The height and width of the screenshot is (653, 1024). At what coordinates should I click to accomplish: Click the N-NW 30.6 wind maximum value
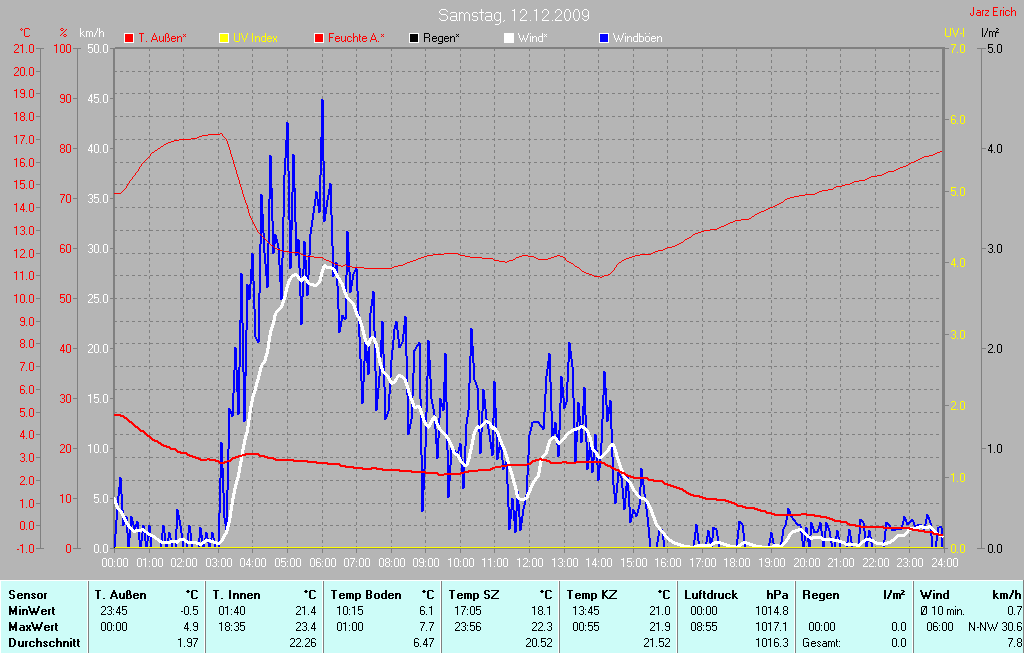995,626
